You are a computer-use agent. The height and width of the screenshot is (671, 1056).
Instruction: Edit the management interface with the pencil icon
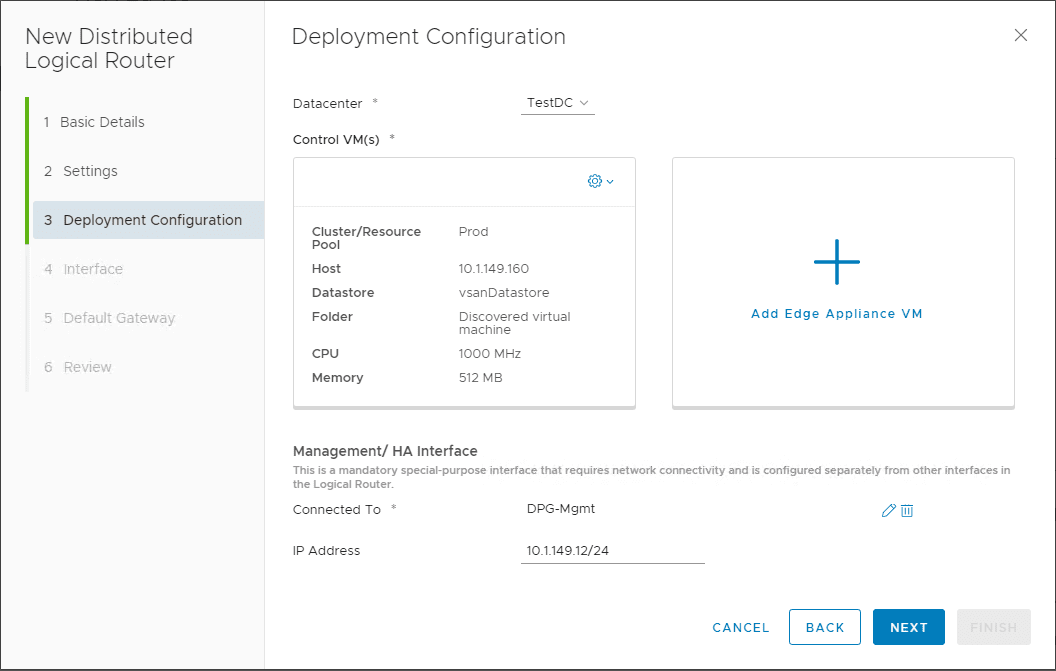888,510
